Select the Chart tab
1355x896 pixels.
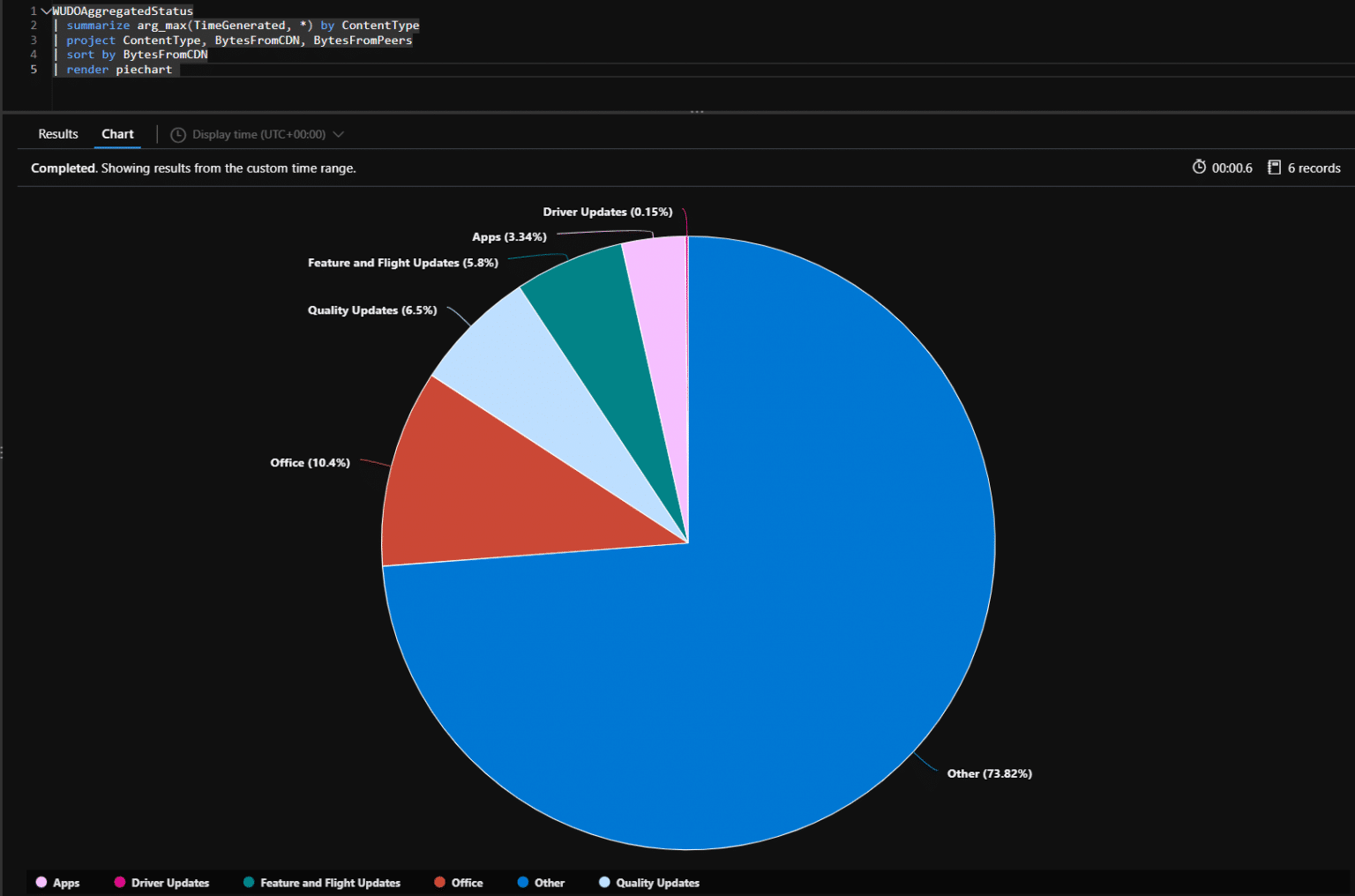click(117, 134)
